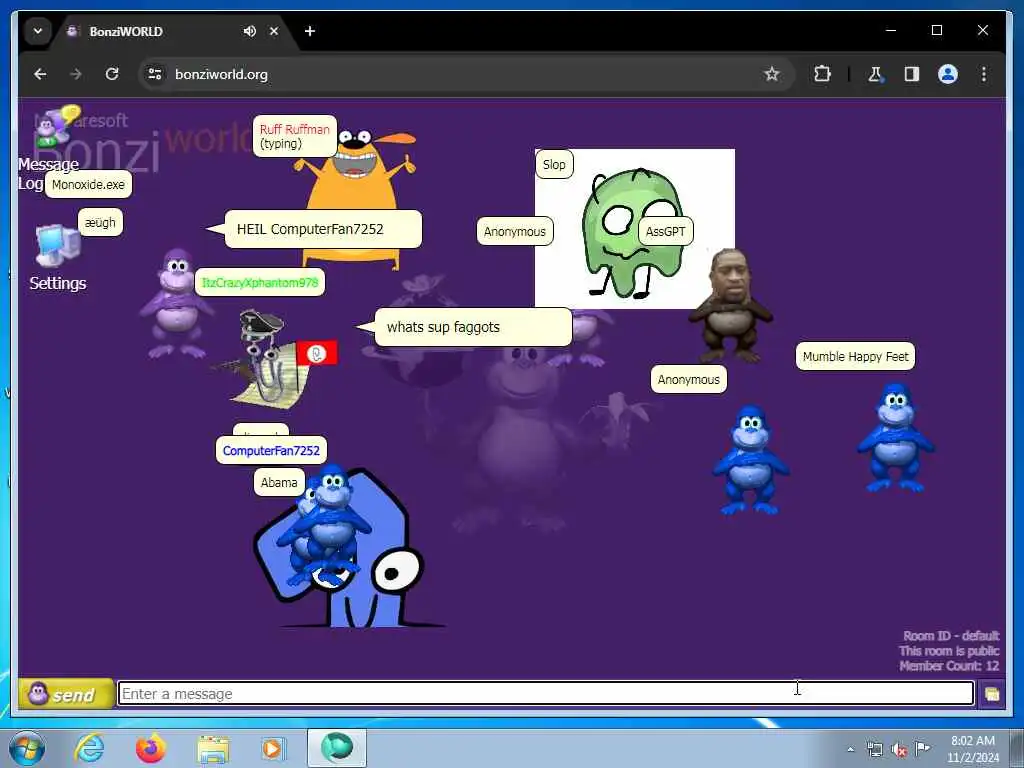The height and width of the screenshot is (768, 1024).
Task: Click the Room ID - default text
Action: pos(951,635)
